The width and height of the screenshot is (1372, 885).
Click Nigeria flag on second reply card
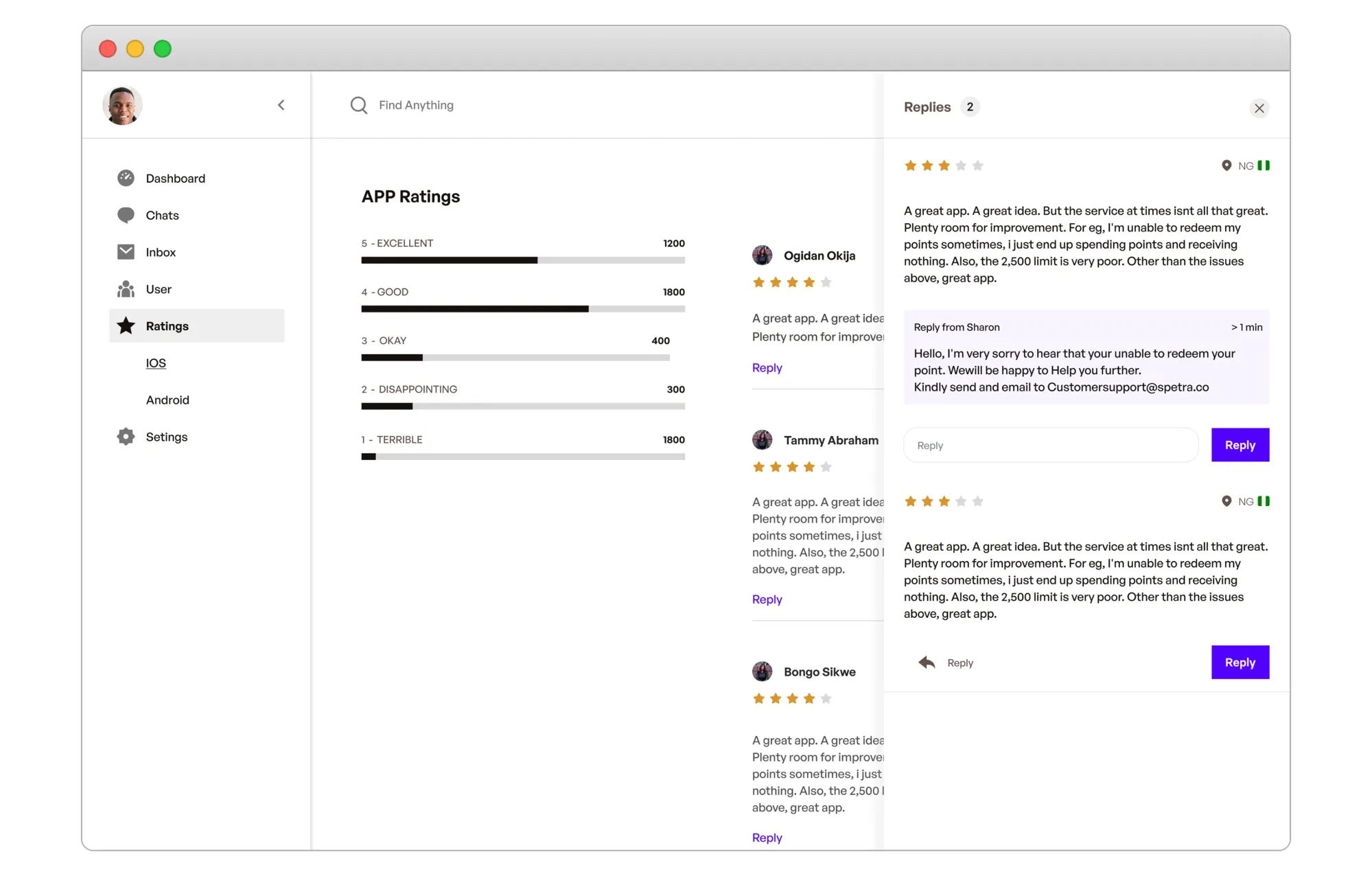pyautogui.click(x=1264, y=501)
